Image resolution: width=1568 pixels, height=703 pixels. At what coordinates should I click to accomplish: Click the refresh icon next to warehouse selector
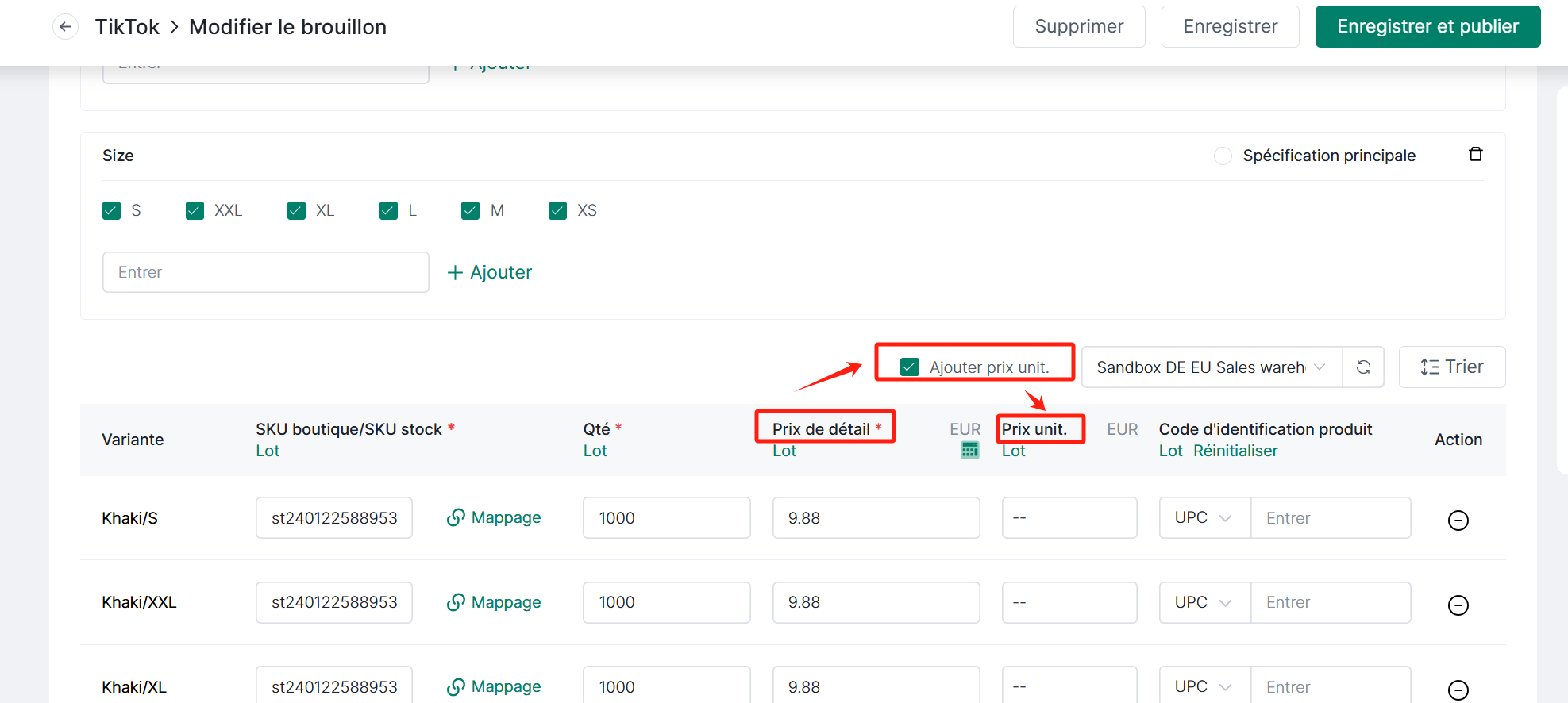[1363, 367]
